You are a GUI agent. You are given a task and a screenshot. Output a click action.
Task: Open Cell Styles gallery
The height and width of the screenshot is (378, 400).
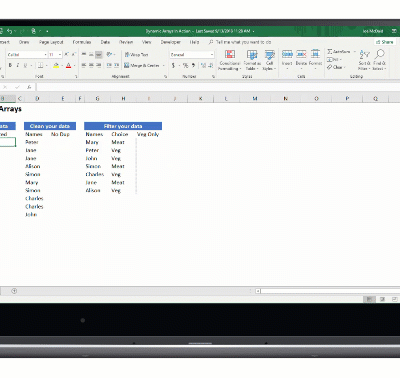click(x=269, y=60)
